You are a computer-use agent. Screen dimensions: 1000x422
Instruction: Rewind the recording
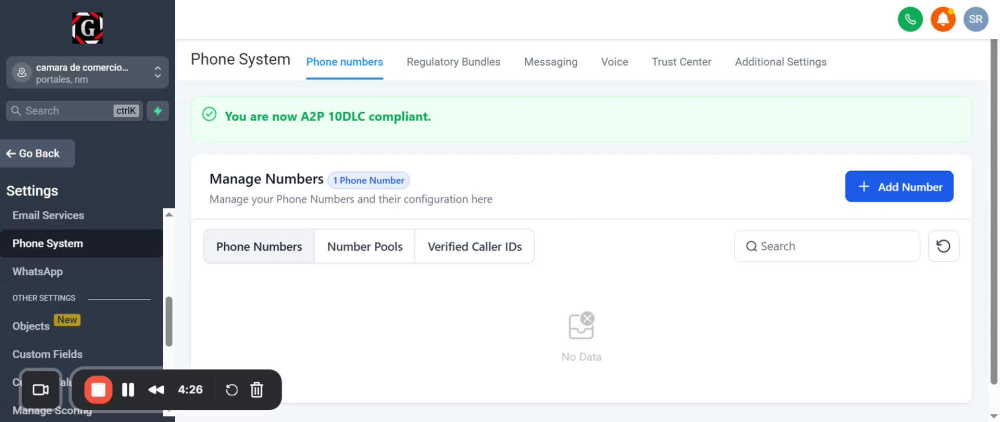coord(156,389)
